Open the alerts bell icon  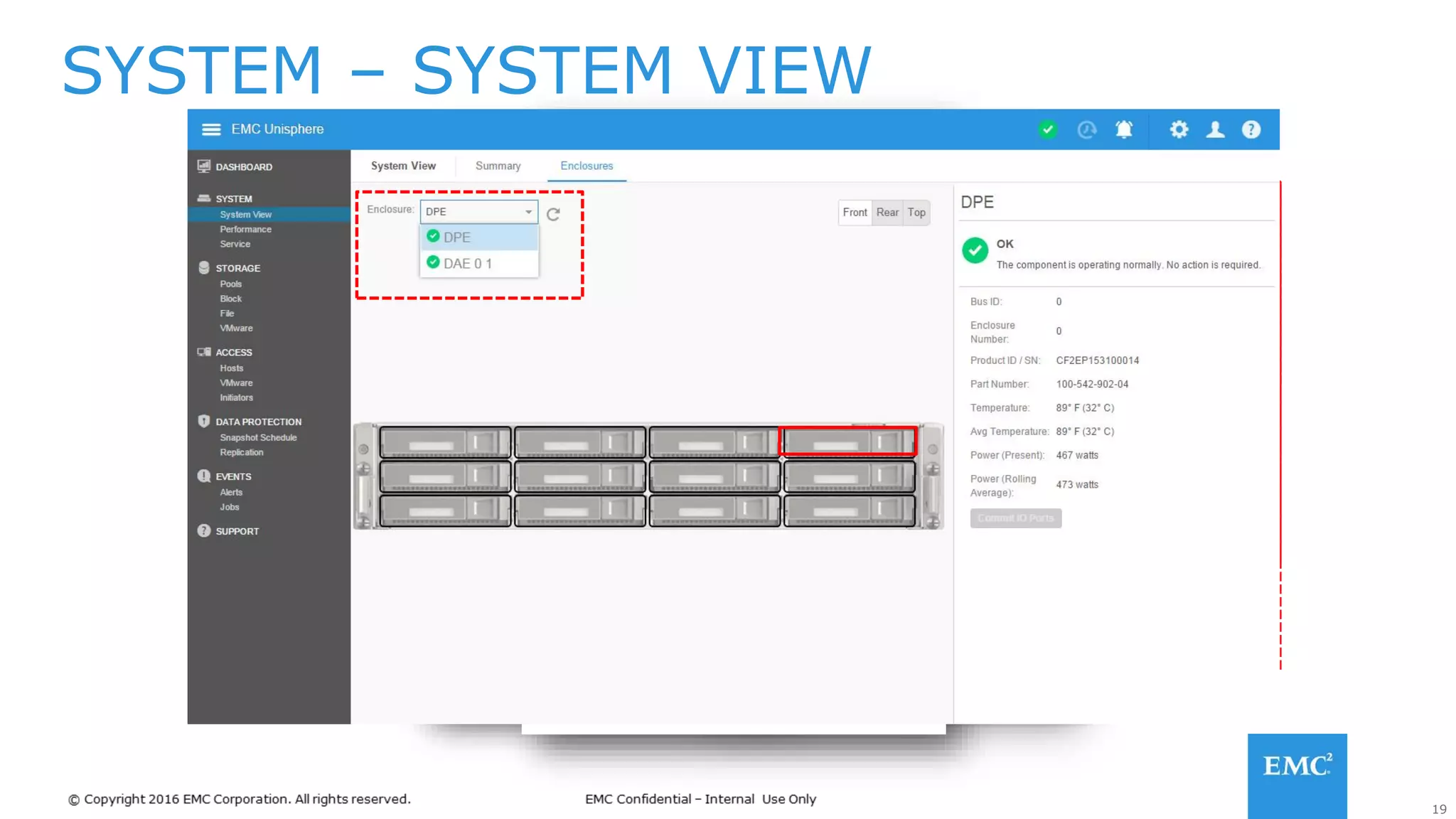[1124, 129]
